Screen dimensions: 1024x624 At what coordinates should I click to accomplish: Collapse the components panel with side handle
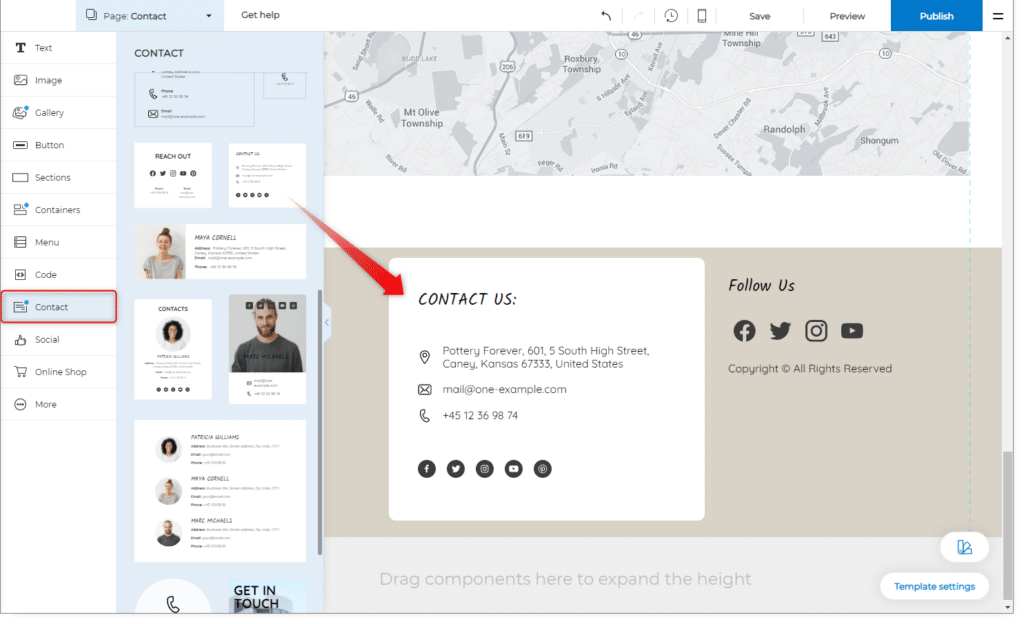[x=327, y=322]
